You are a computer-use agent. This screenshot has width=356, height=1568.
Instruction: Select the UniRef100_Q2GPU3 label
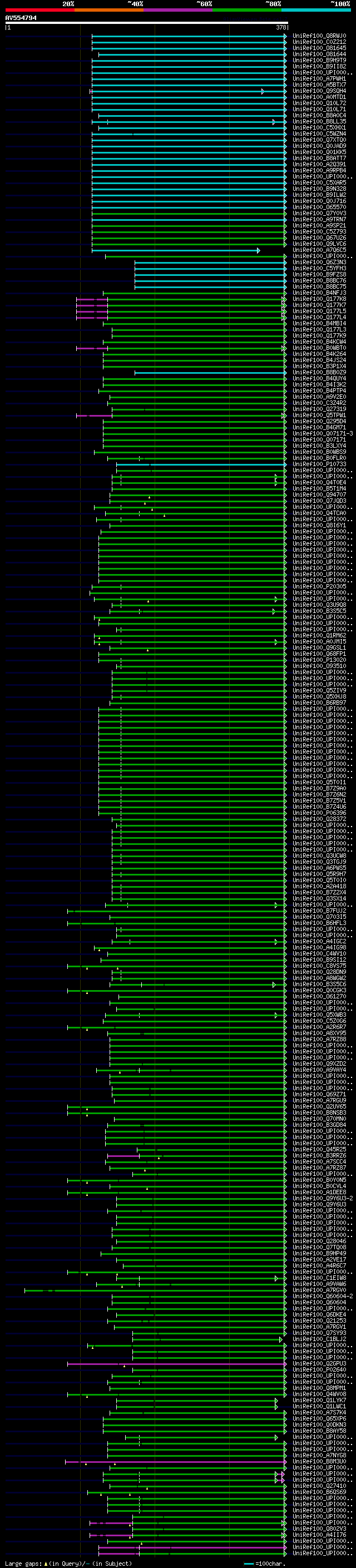tap(319, 1363)
